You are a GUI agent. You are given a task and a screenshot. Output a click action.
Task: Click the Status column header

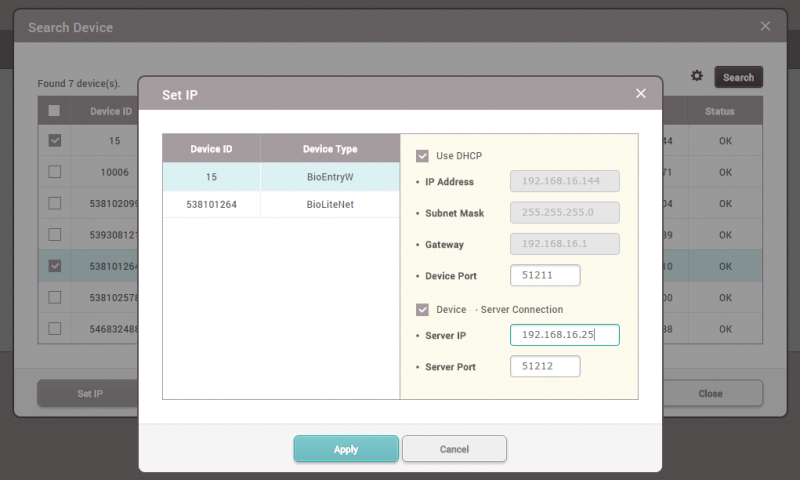coord(719,111)
